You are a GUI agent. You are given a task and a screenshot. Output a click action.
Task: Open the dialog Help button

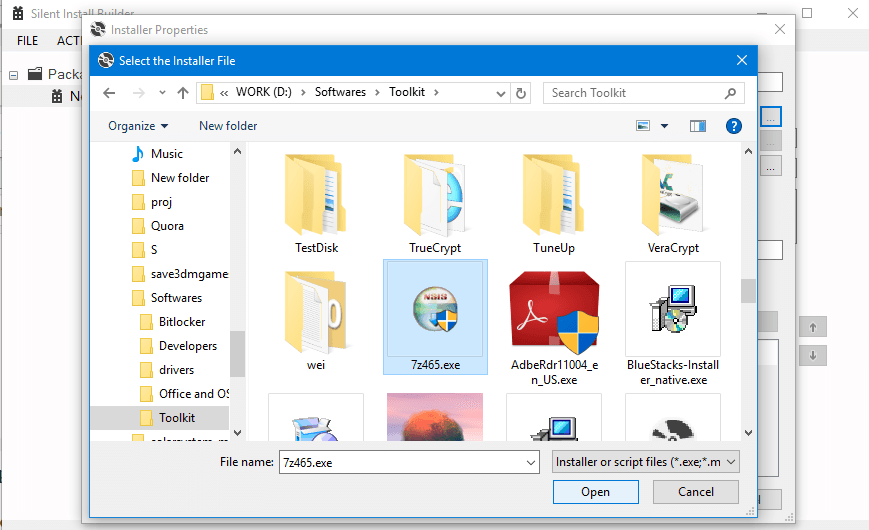(x=733, y=126)
